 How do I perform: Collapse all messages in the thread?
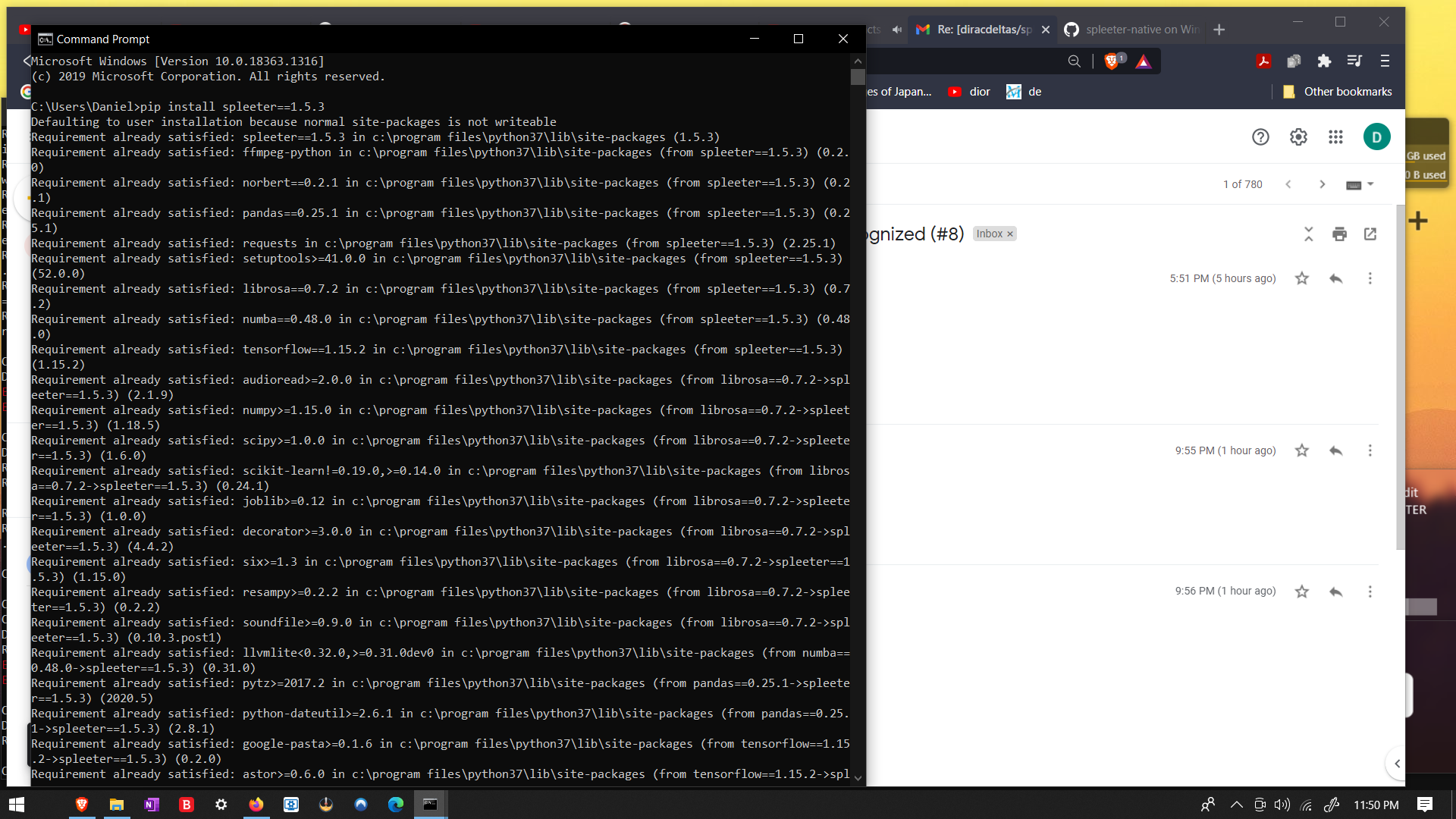click(1308, 234)
